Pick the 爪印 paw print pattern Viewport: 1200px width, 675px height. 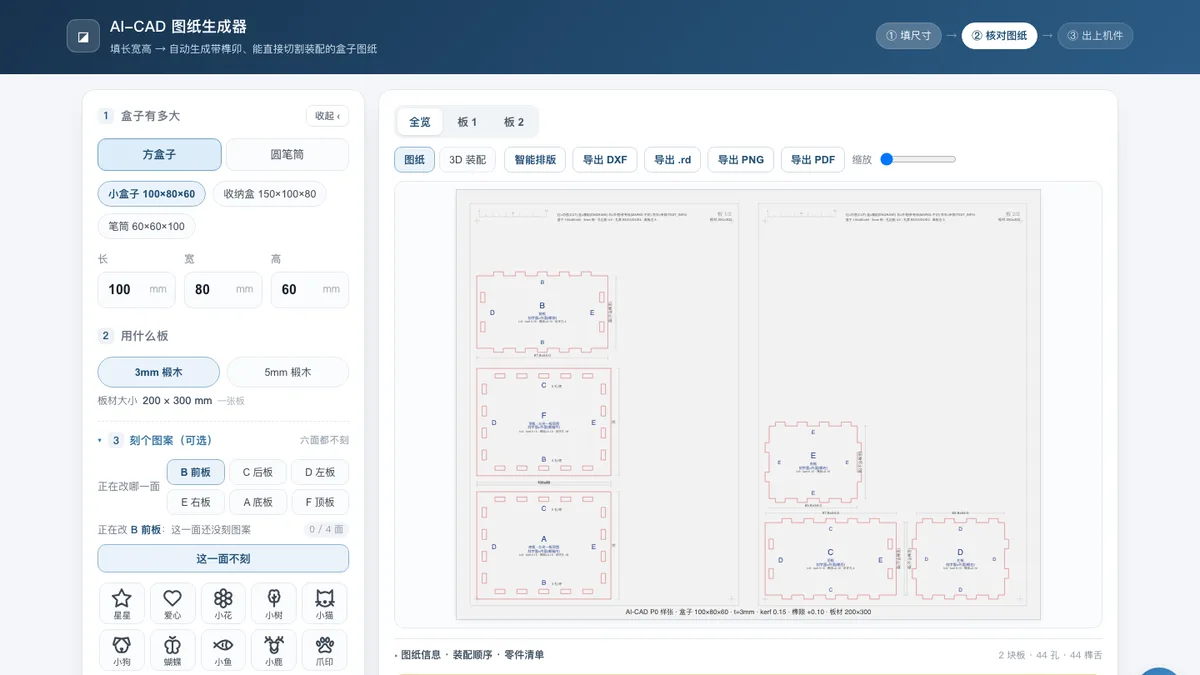pyautogui.click(x=325, y=650)
